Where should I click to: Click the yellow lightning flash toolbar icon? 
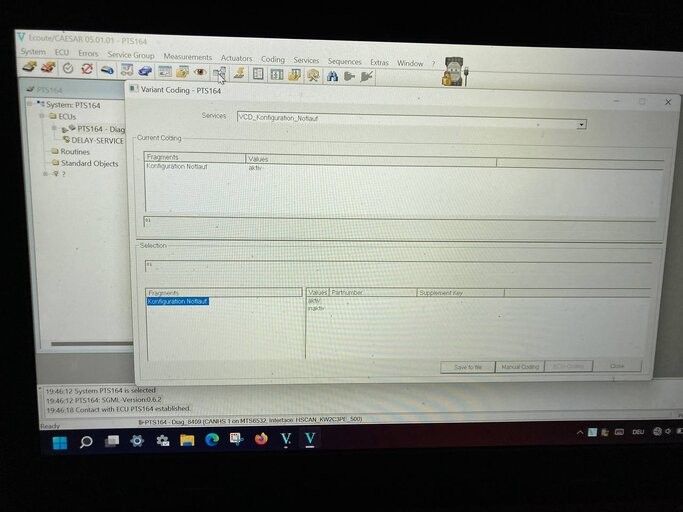point(239,73)
